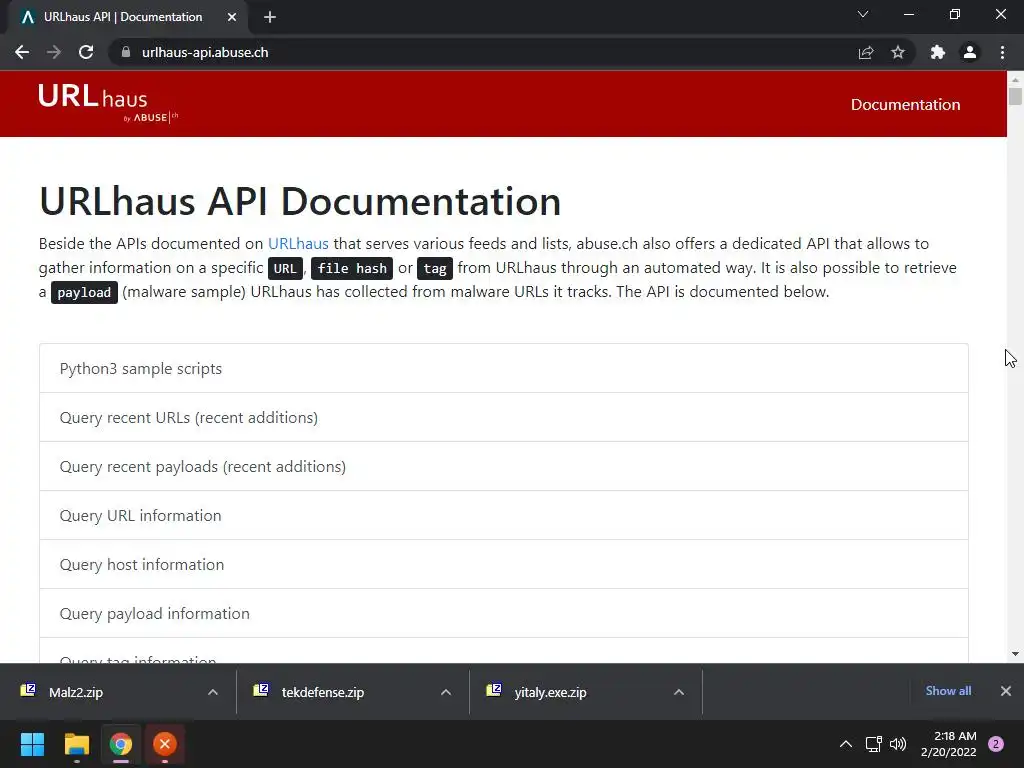
Task: Select the URLhaus API Documentation tab
Action: click(124, 17)
